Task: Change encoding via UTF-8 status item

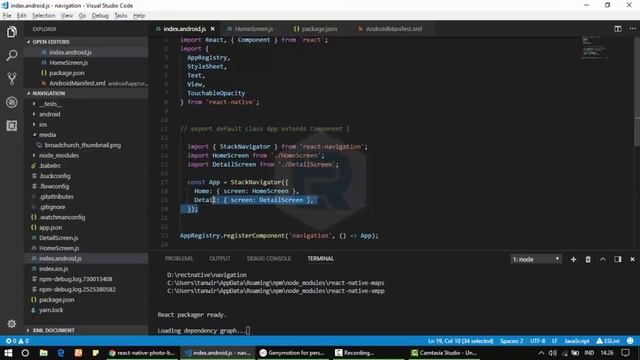Action: (538, 341)
